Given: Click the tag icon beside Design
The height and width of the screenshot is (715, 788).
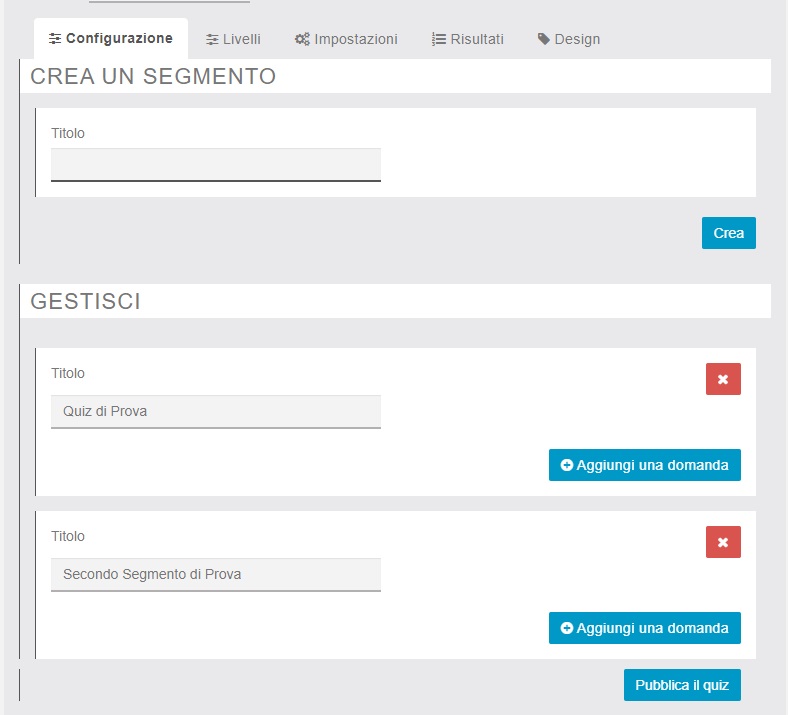Looking at the screenshot, I should point(544,39).
